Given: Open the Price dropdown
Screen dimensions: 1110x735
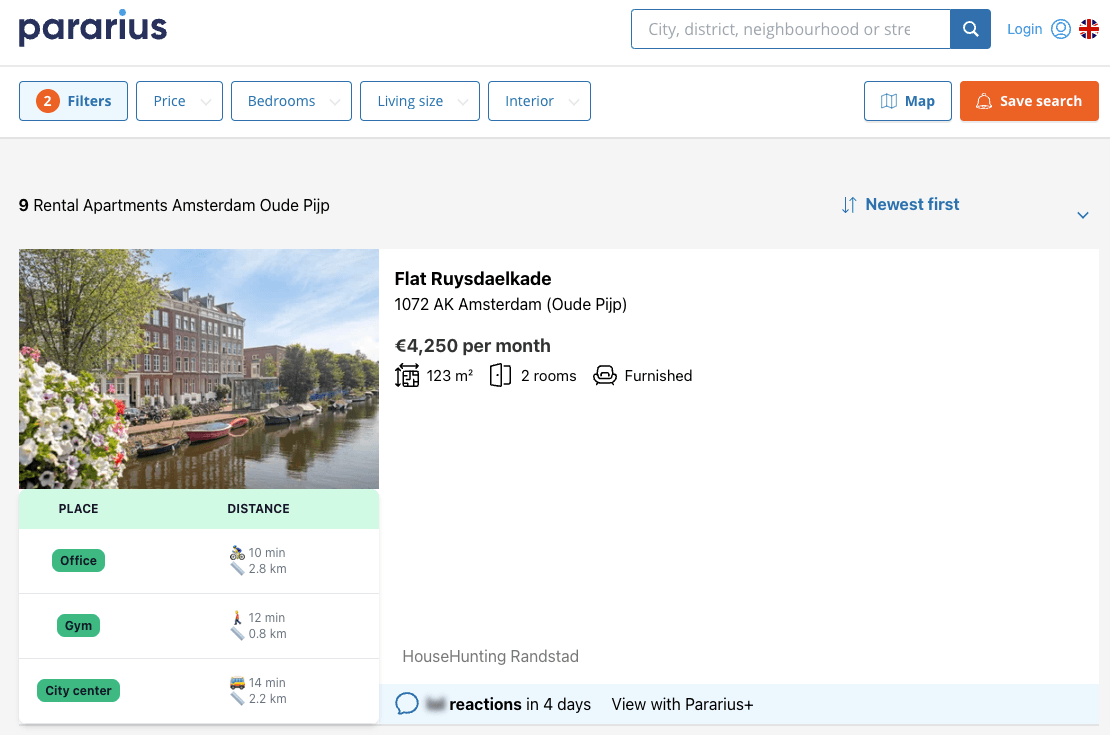Looking at the screenshot, I should click(179, 101).
